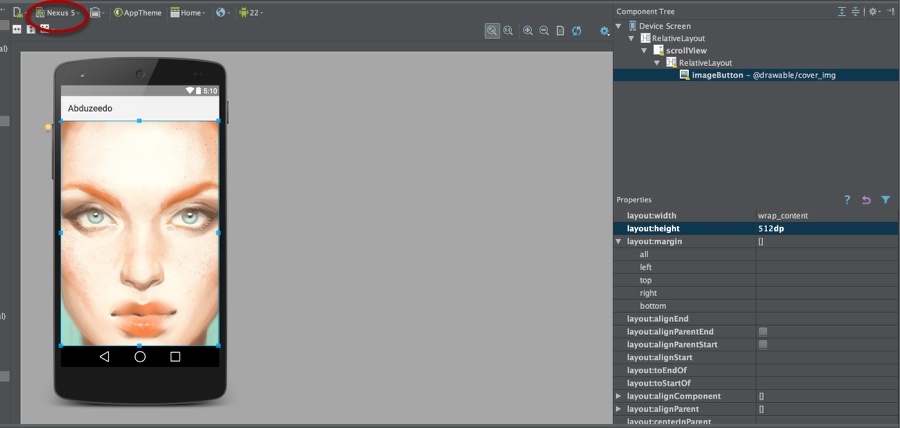Select the Device Screen tree row
Image resolution: width=900 pixels, height=428 pixels.
point(756,26)
